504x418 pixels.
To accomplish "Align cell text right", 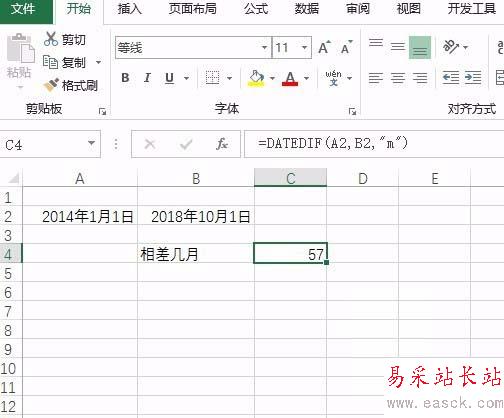I will (420, 78).
